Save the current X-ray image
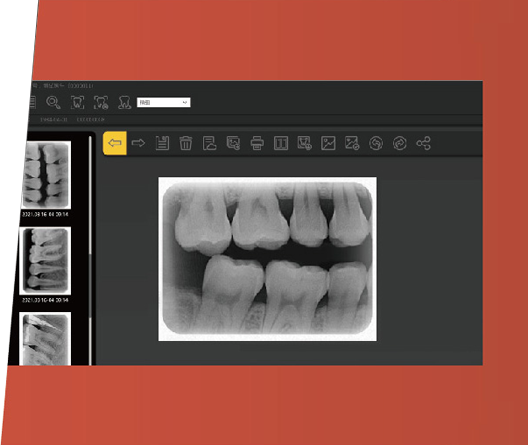The height and width of the screenshot is (445, 528). coord(162,143)
